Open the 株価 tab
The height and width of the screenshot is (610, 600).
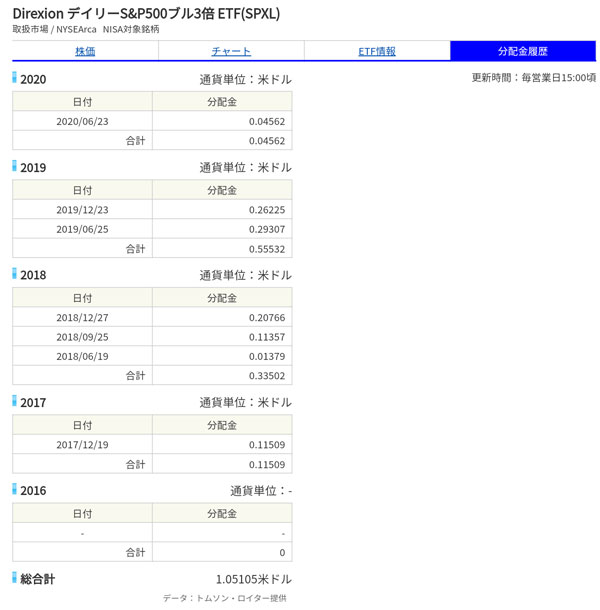click(x=85, y=51)
